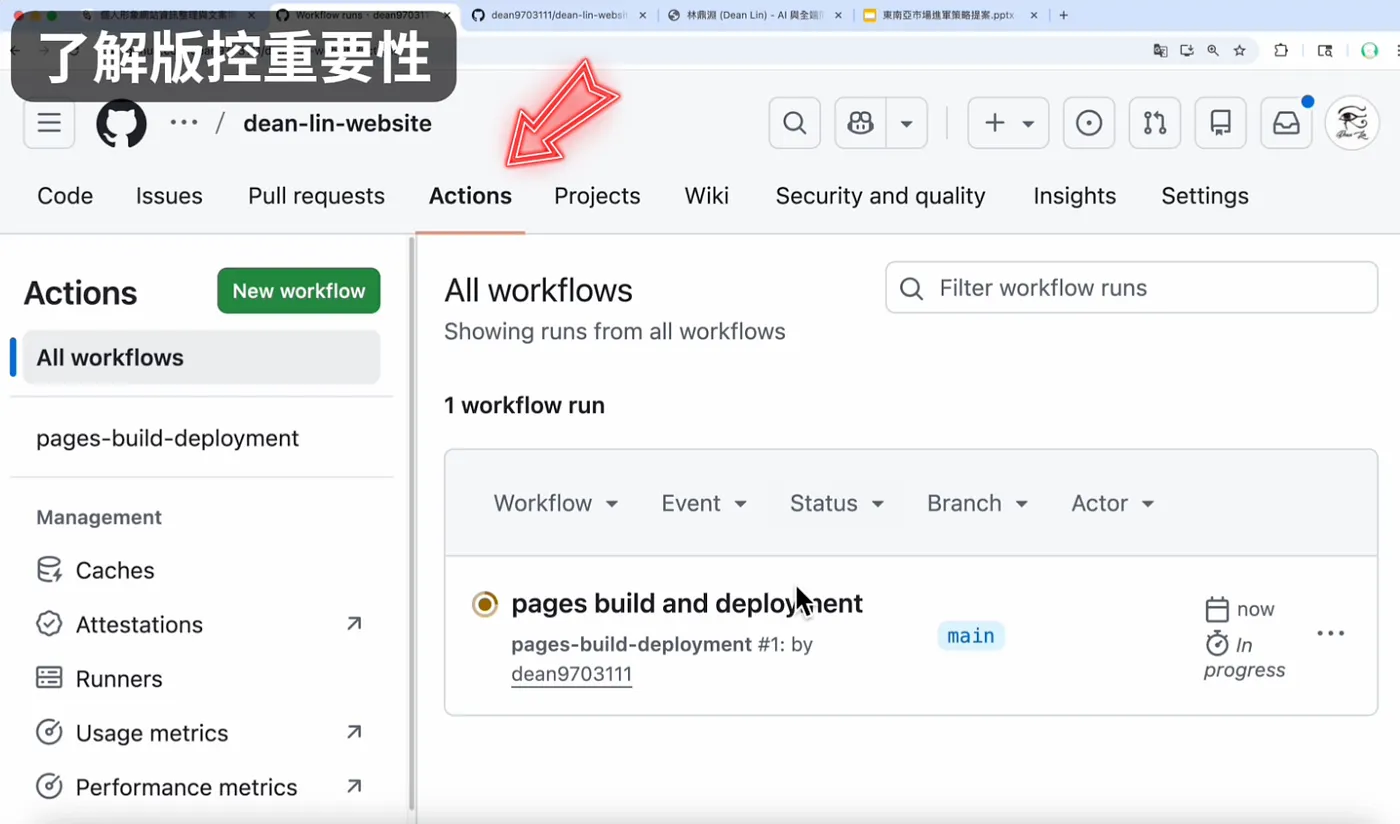This screenshot has width=1400, height=824.
Task: Open a new browser tab with plus
Action: pyautogui.click(x=1063, y=15)
